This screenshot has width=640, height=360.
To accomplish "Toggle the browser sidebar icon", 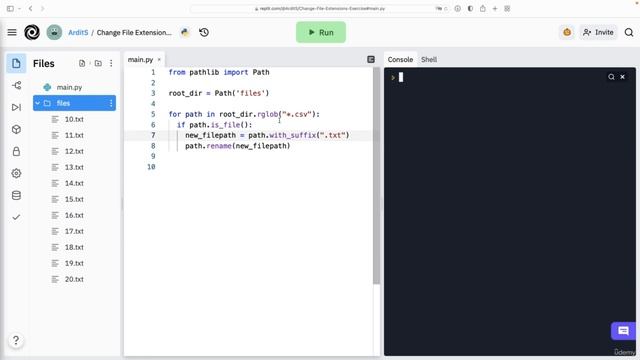I will pyautogui.click(x=10, y=8).
